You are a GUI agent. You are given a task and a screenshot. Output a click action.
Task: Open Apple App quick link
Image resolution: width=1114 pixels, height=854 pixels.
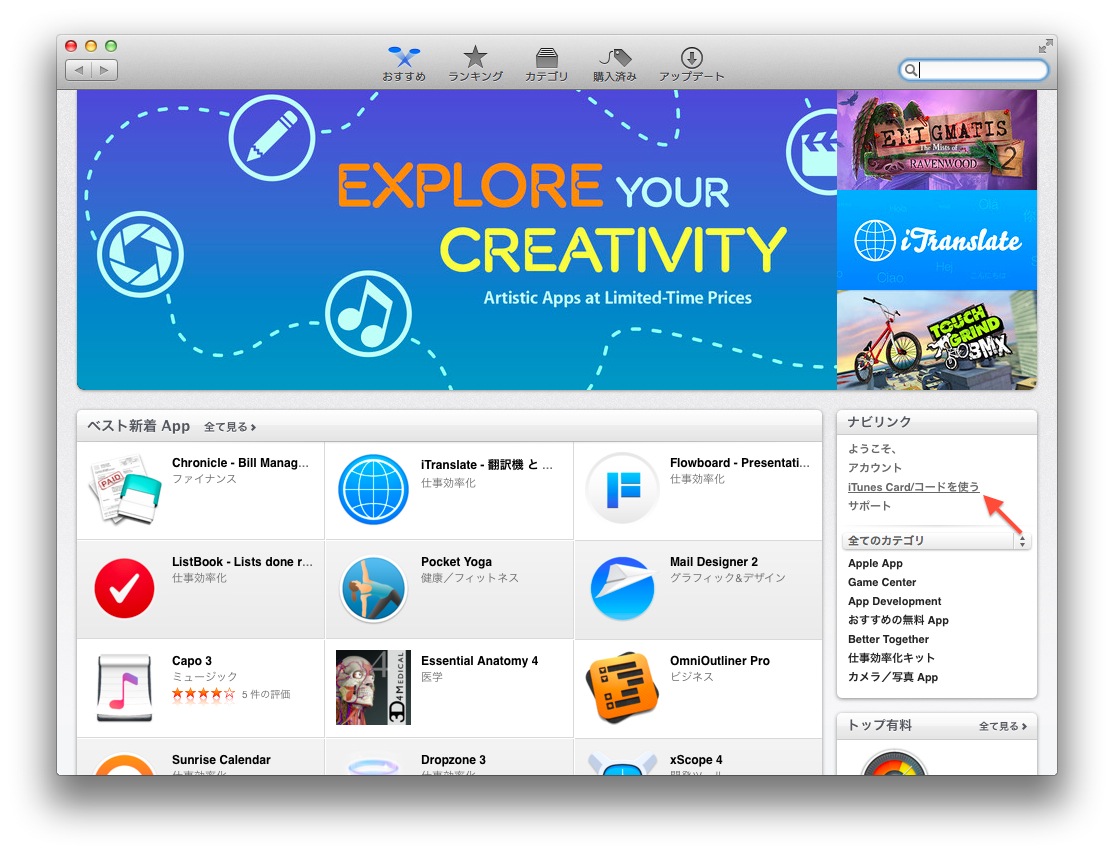875,563
